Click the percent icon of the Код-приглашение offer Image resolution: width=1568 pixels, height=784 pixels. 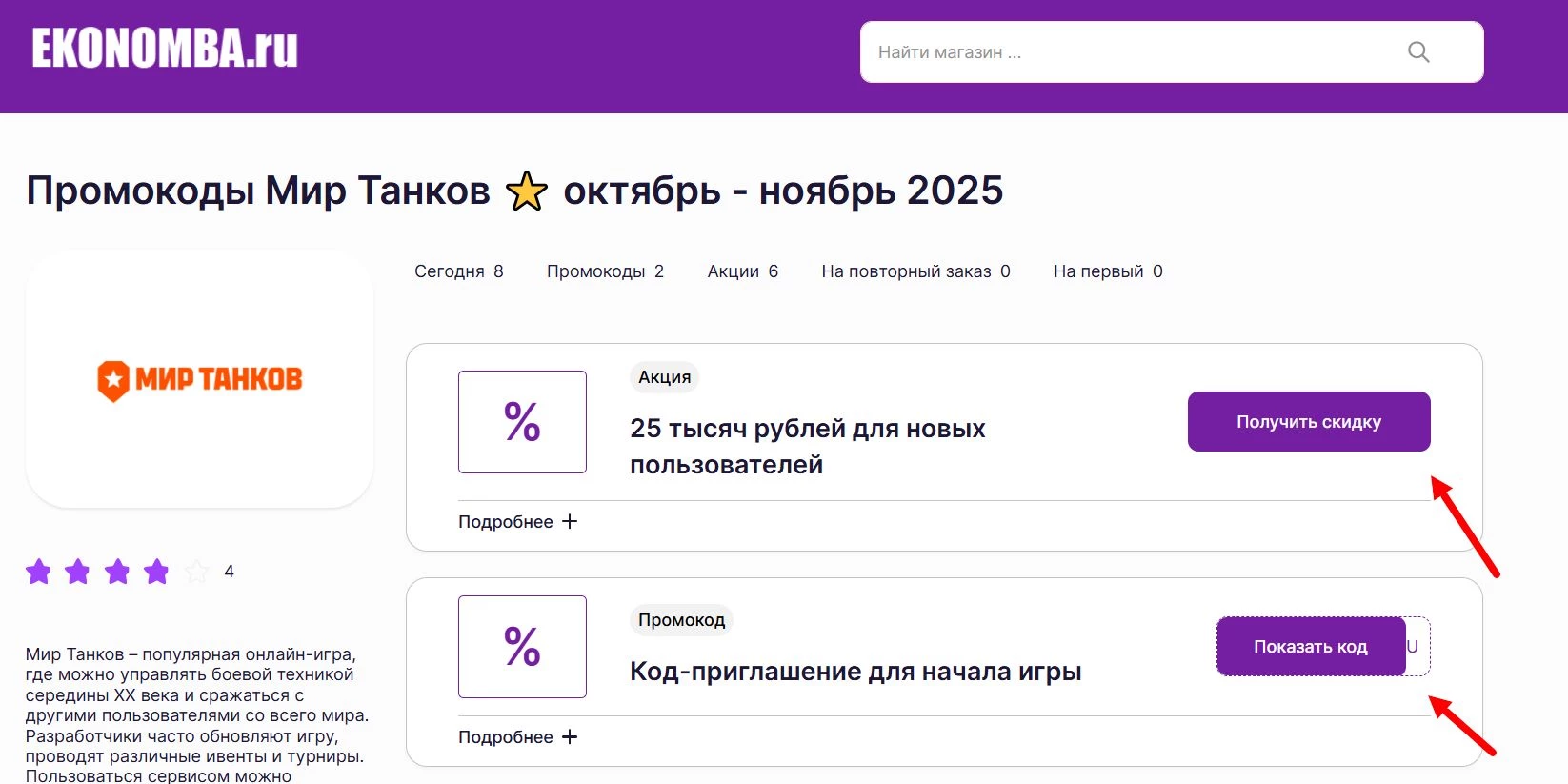pyautogui.click(x=522, y=647)
